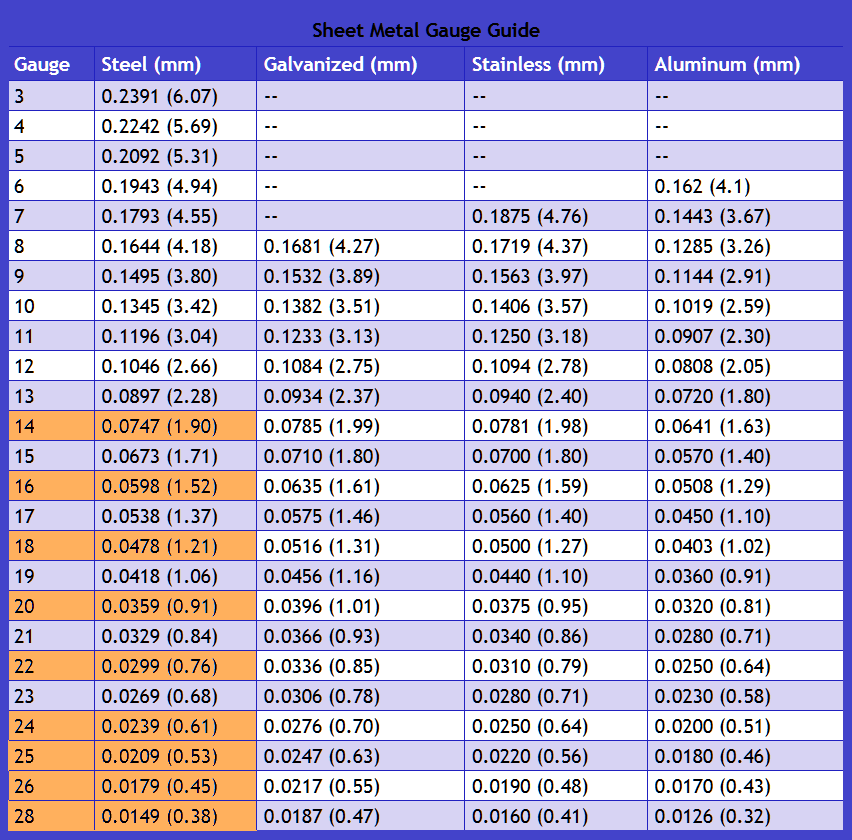Select highlighted gauge 14 cell
Viewport: 852px width, 840px height.
(52, 426)
